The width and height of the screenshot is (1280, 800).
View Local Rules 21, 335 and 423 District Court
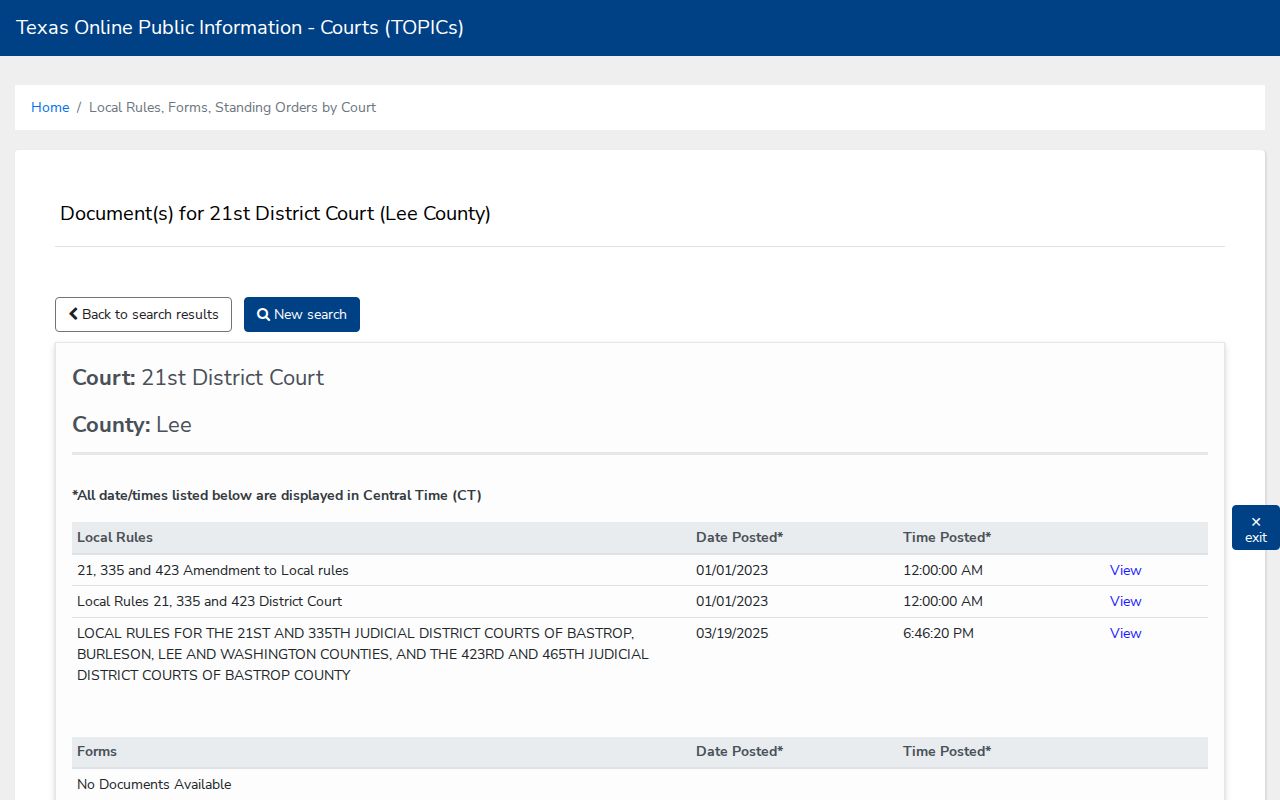click(x=1125, y=601)
